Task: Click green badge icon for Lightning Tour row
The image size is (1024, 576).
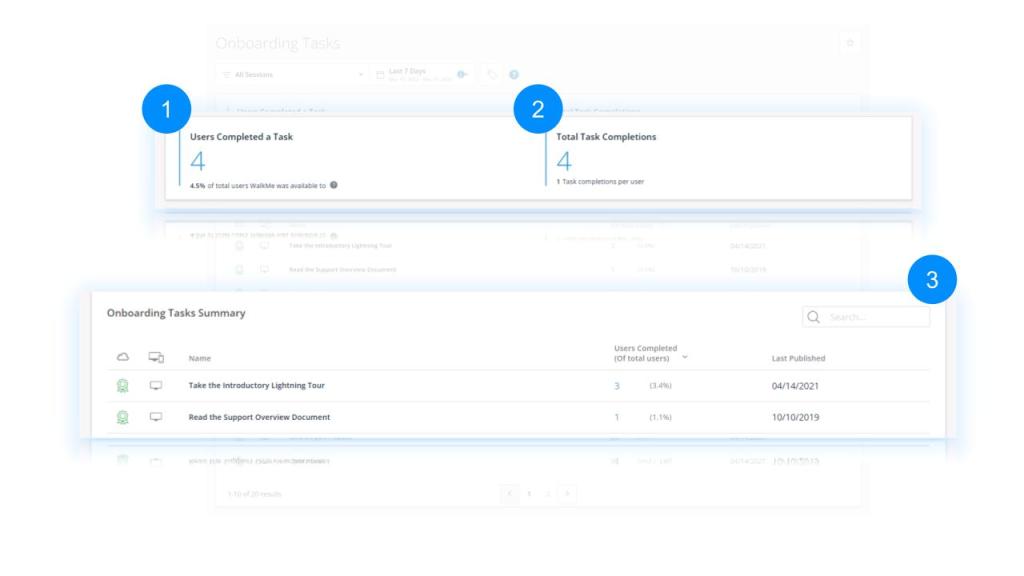Action: tap(123, 386)
